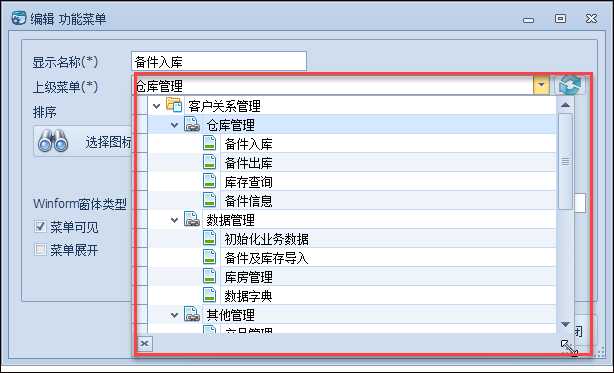The image size is (614, 373).
Task: Minimize the 编辑 功能菜单 window
Action: tap(529, 20)
